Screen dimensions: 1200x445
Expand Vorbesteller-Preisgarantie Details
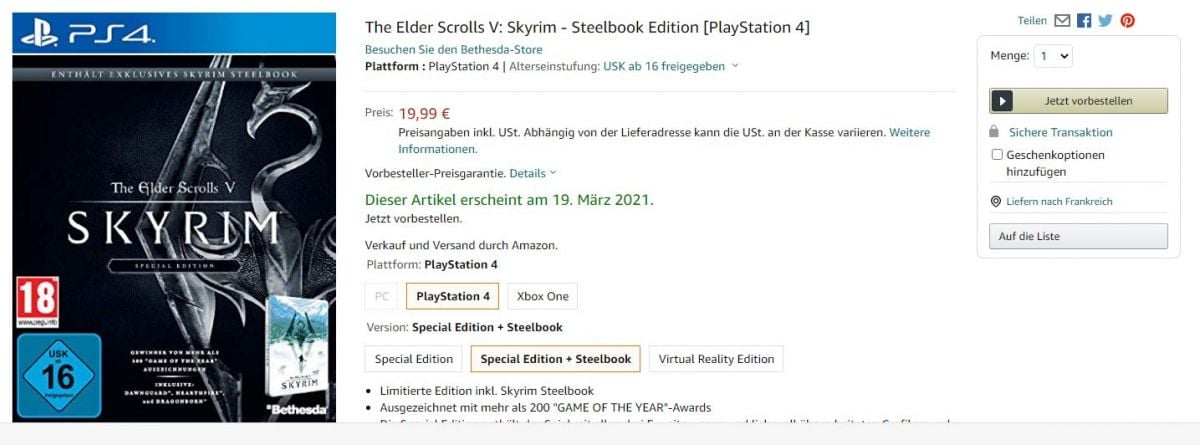click(x=532, y=173)
